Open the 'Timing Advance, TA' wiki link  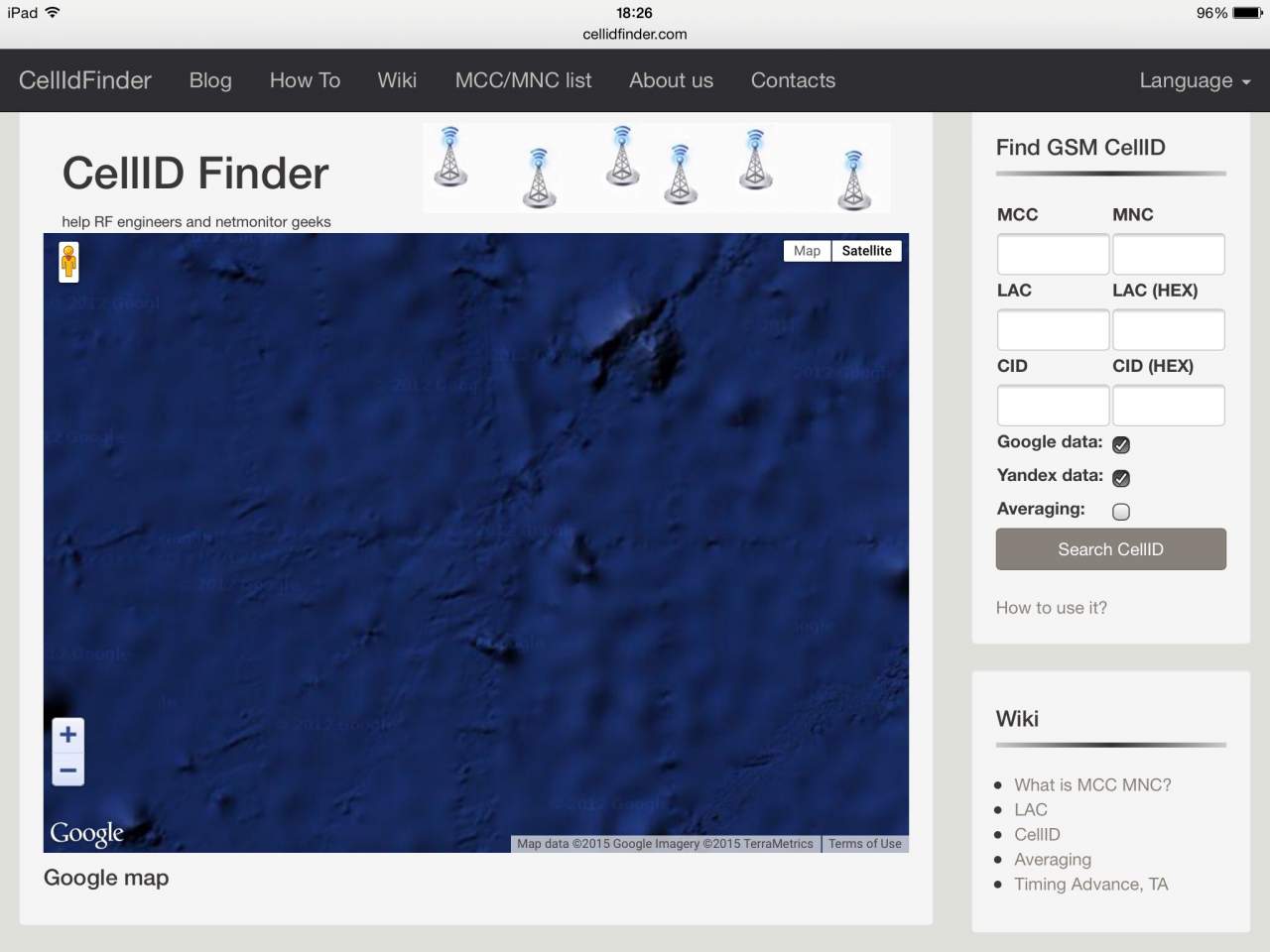1091,885
